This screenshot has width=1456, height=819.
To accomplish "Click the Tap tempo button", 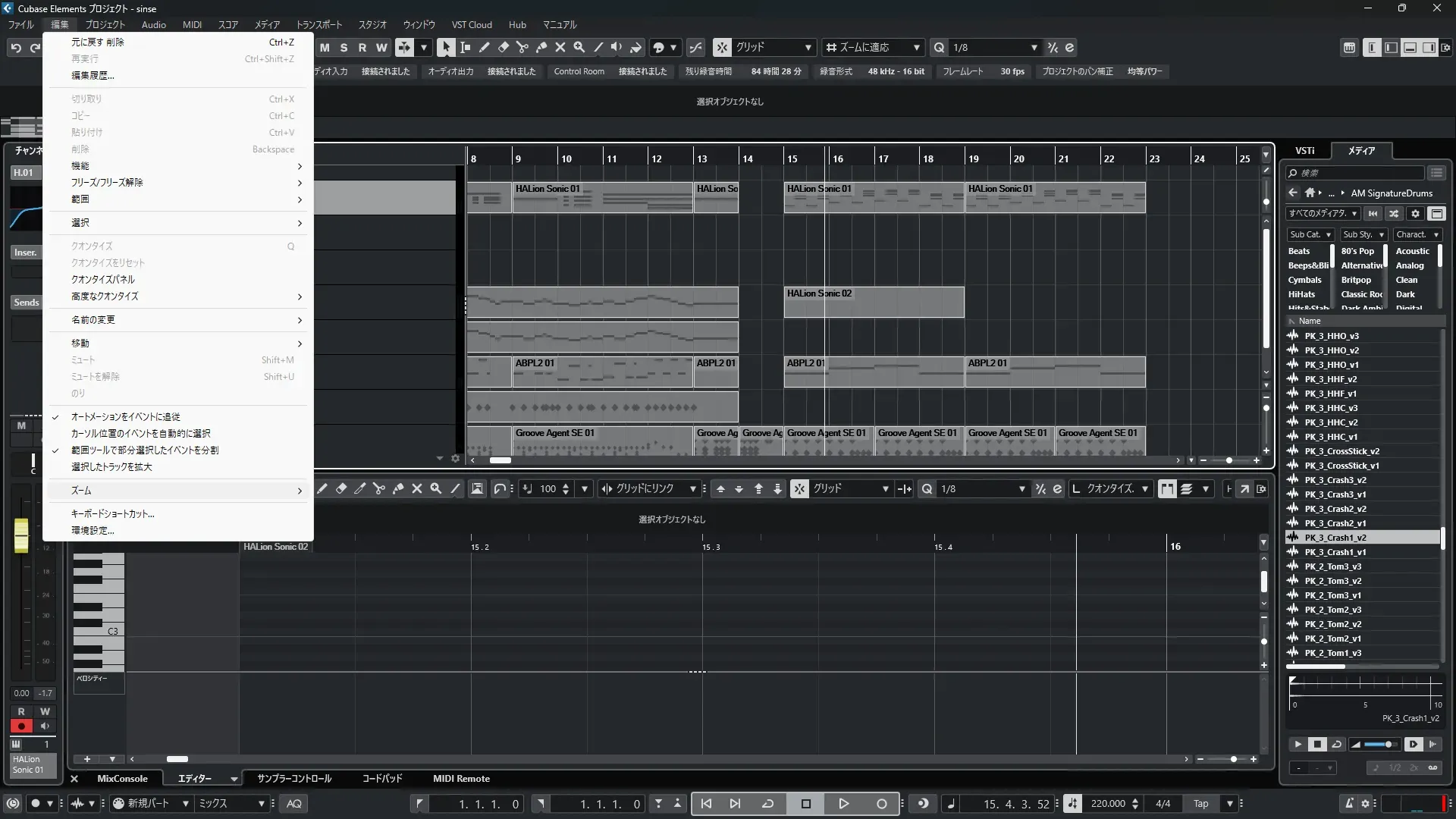I will (1201, 804).
